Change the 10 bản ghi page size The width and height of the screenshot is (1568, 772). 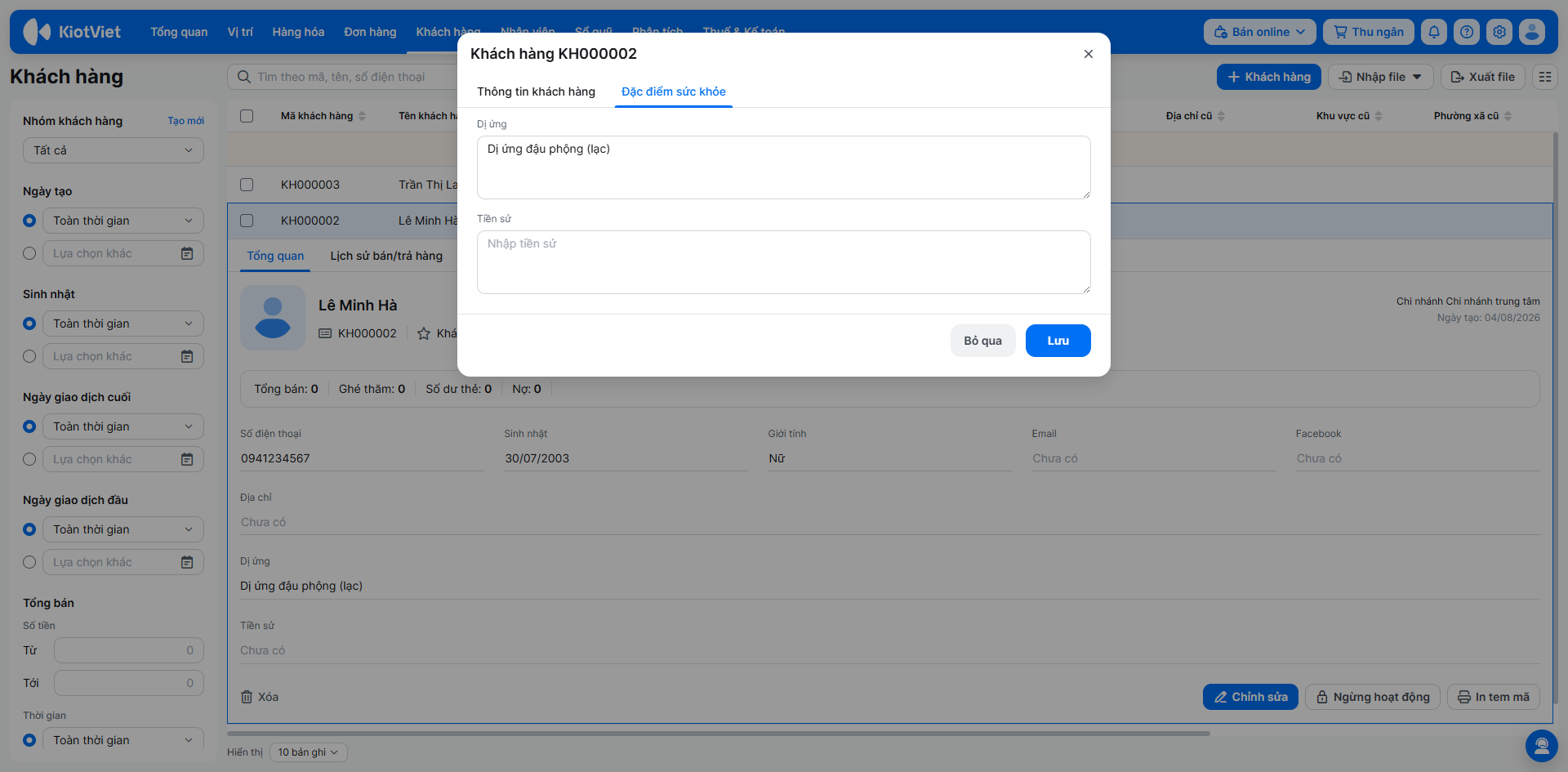click(308, 752)
